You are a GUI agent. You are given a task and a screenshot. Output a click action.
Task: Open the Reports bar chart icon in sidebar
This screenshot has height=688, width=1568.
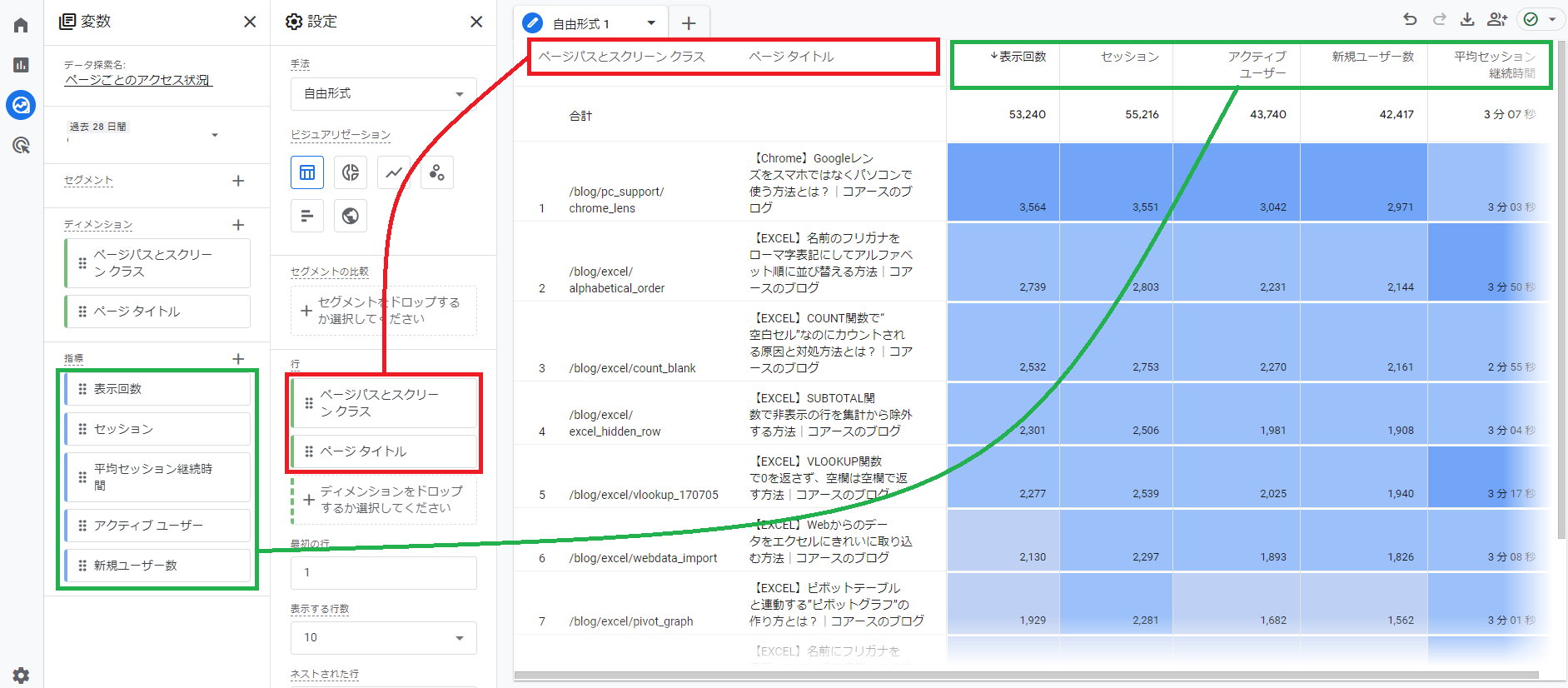(21, 65)
